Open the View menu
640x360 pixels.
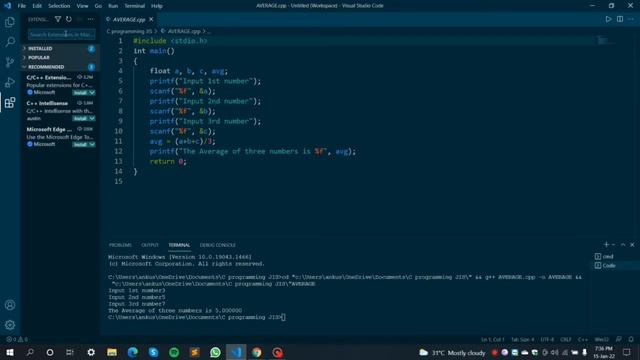(x=82, y=6)
